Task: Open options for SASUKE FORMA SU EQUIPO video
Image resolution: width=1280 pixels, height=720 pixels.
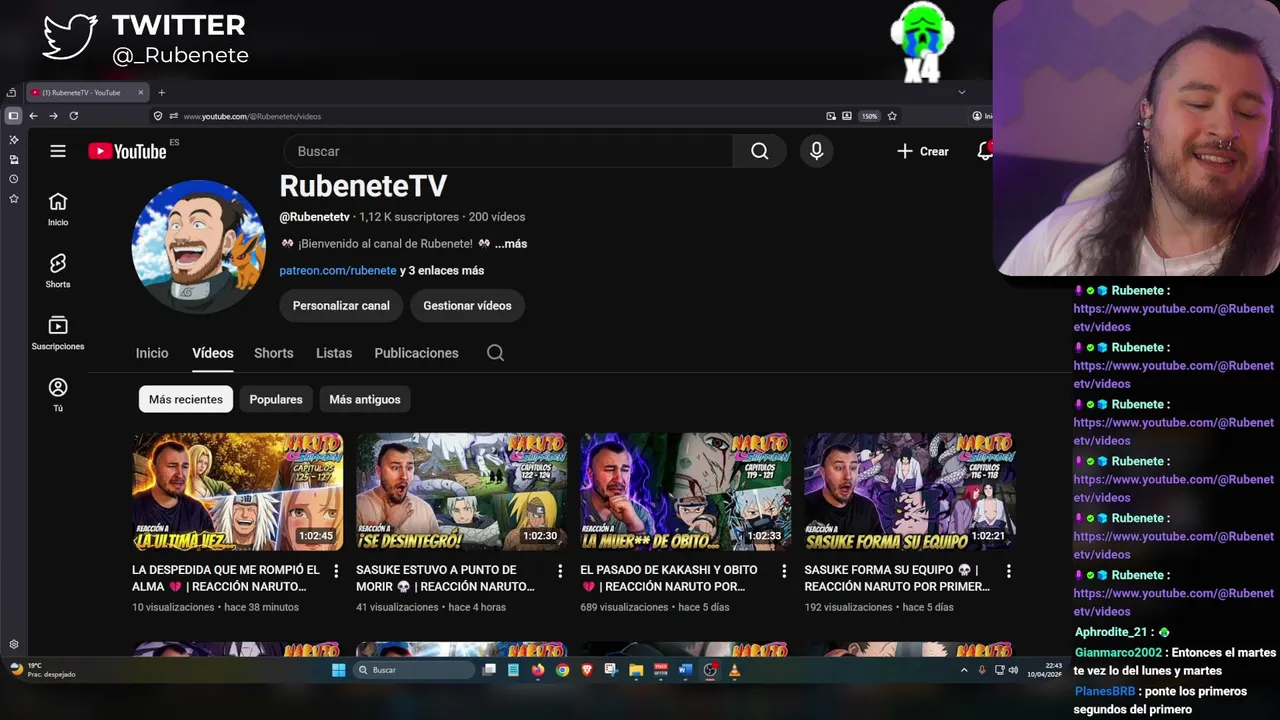Action: (1008, 571)
